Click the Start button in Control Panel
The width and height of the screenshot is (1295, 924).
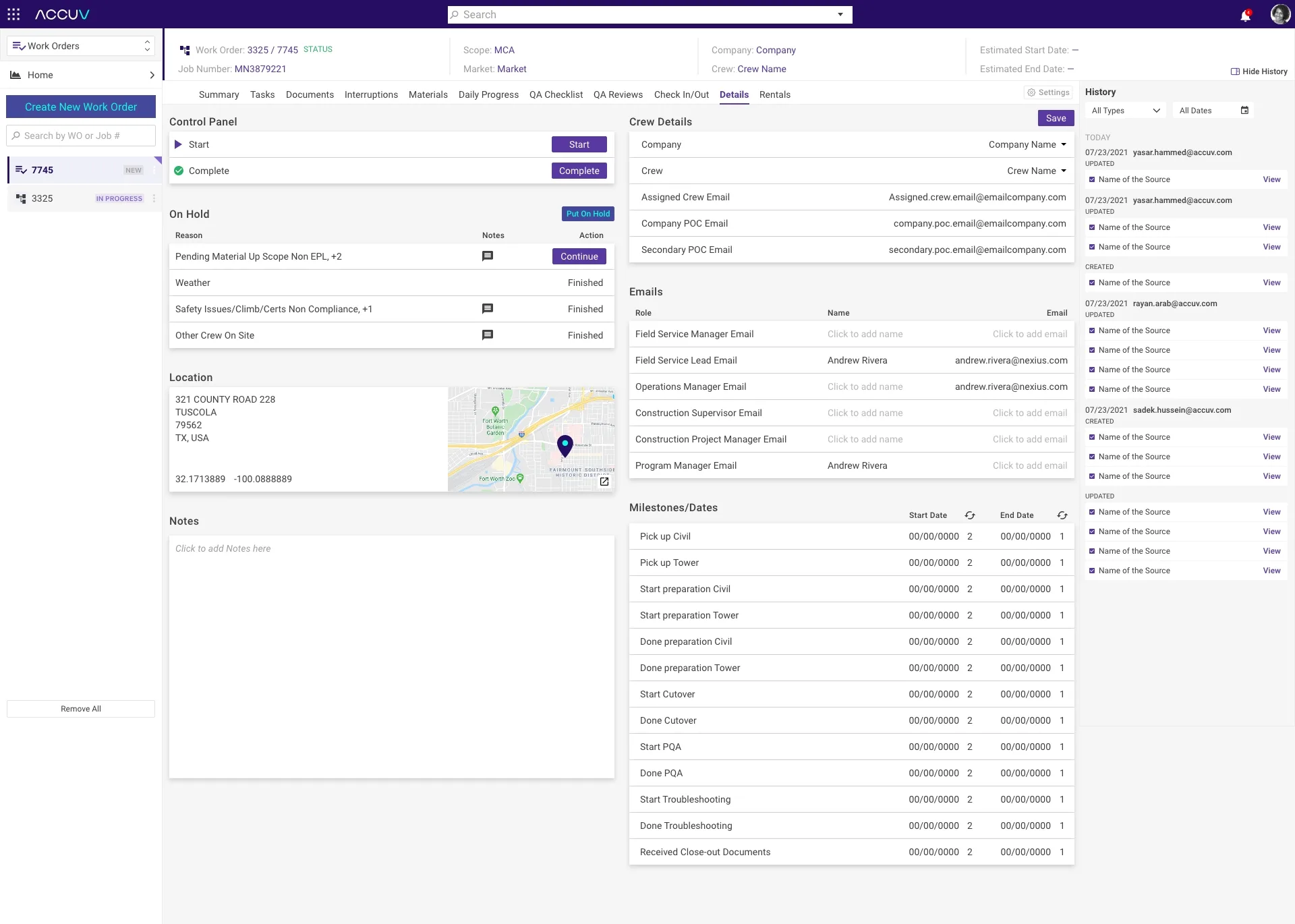(x=579, y=144)
